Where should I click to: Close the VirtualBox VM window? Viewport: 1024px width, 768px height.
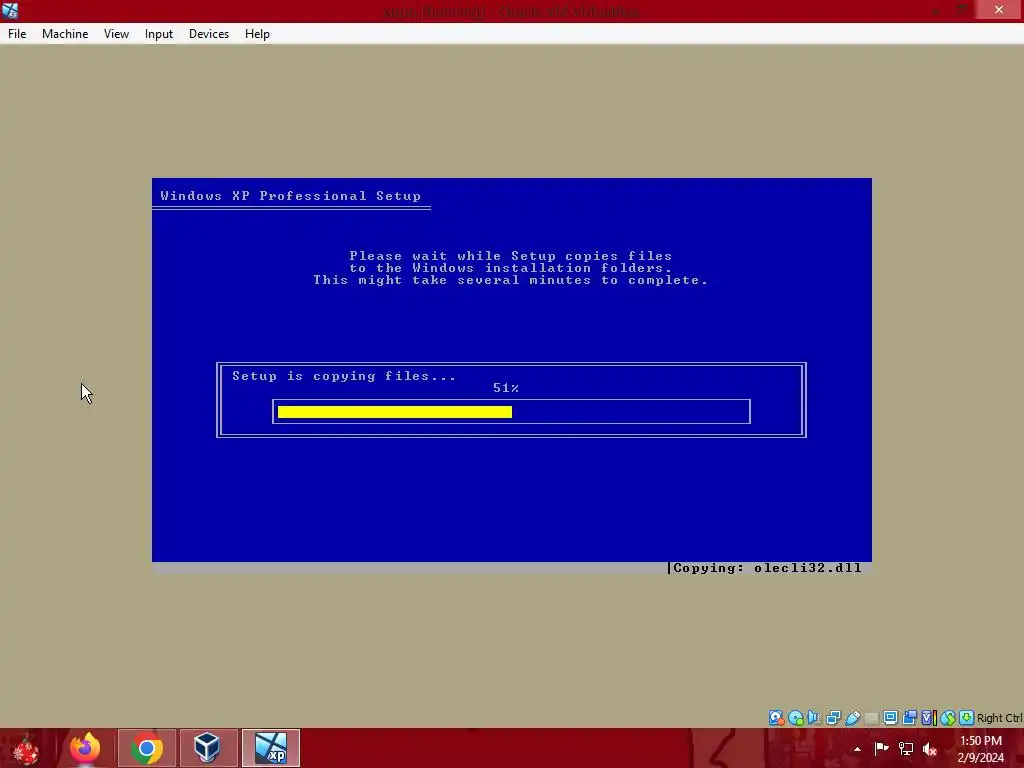[x=999, y=10]
